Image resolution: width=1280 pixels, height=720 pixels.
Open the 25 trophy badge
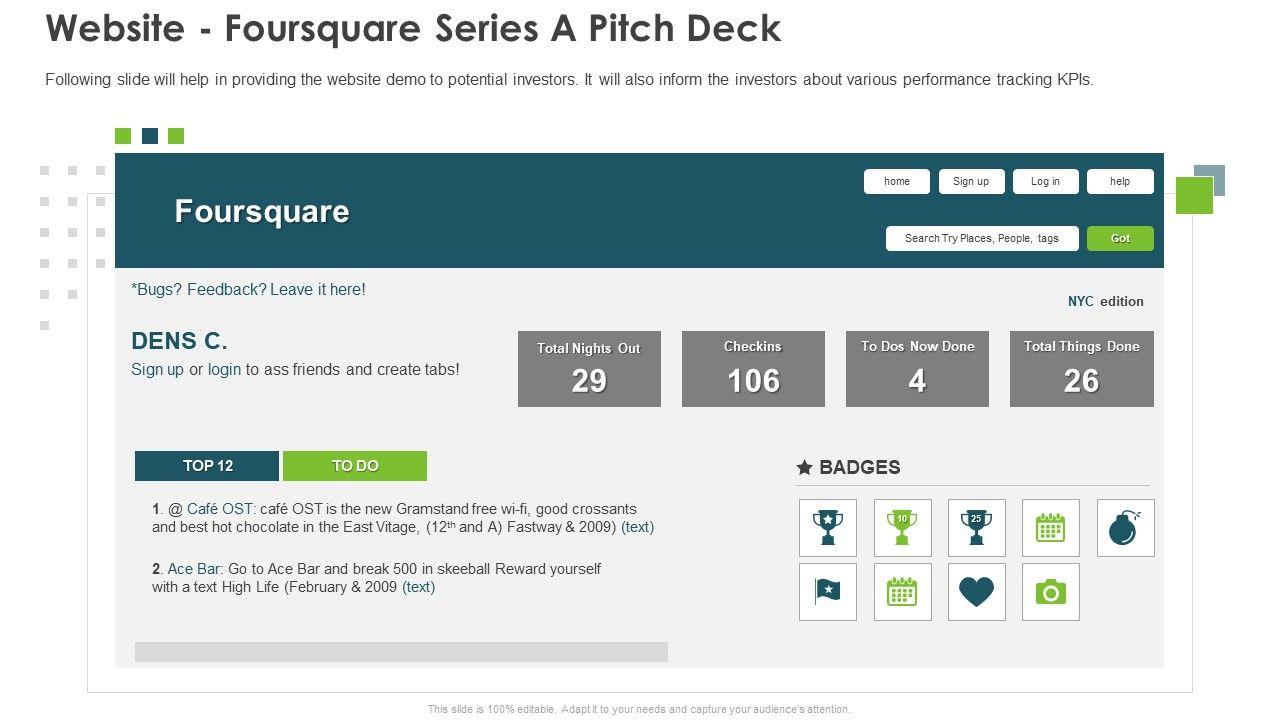tap(976, 528)
